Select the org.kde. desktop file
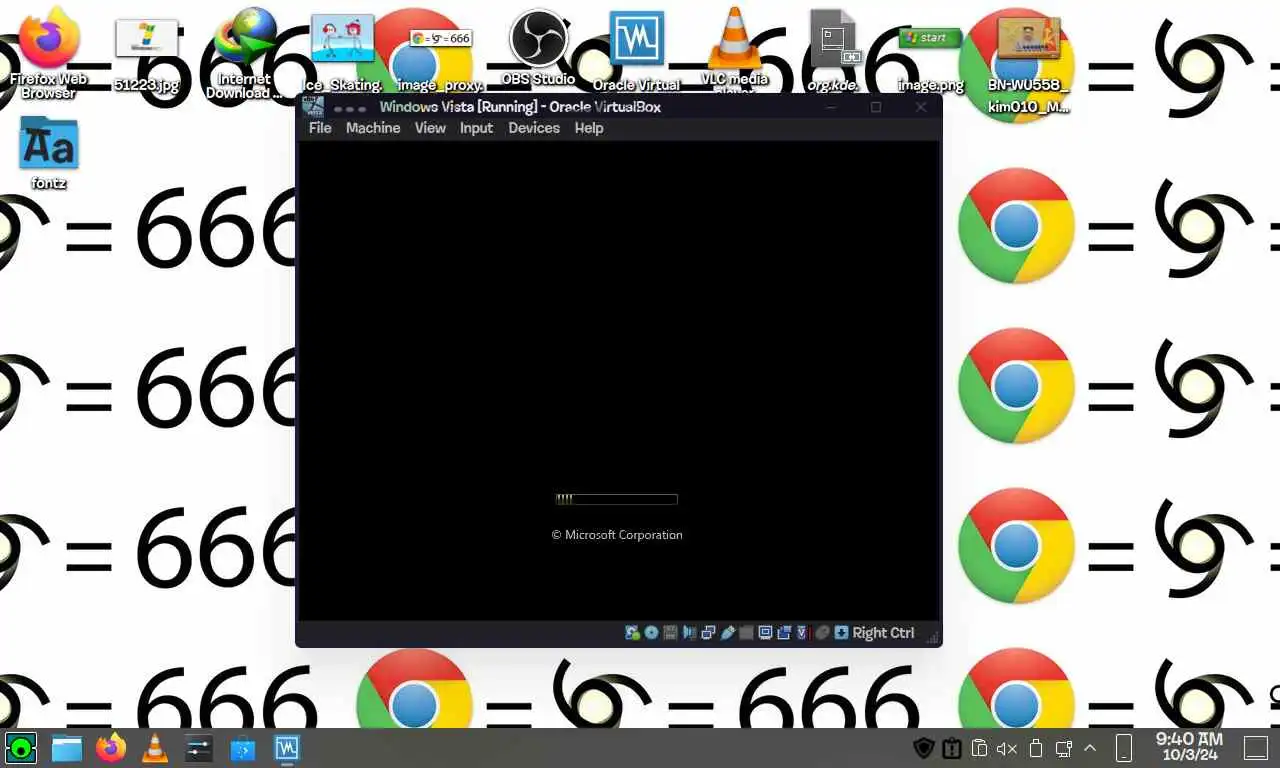Viewport: 1280px width, 768px height. coord(833,52)
